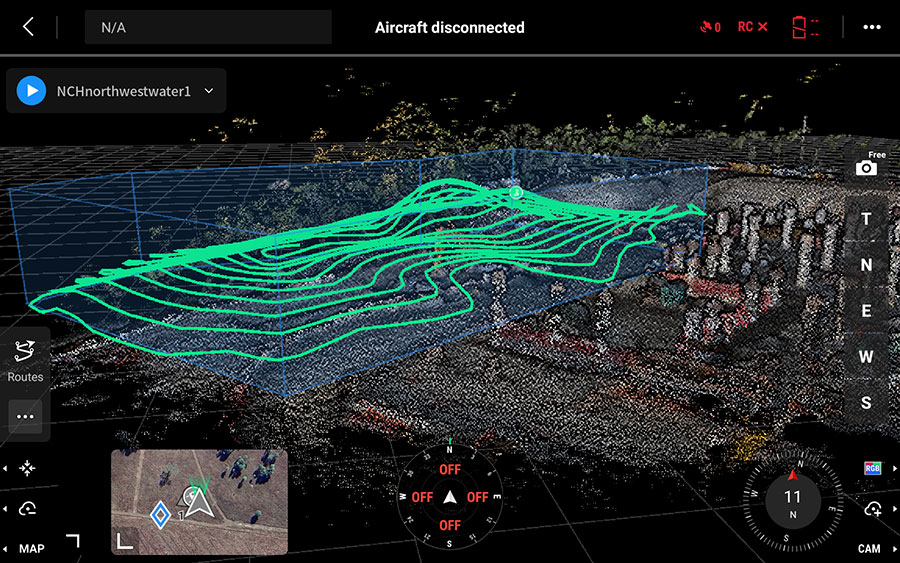The image size is (900, 563).
Task: Go back using the back arrow
Action: 28,27
